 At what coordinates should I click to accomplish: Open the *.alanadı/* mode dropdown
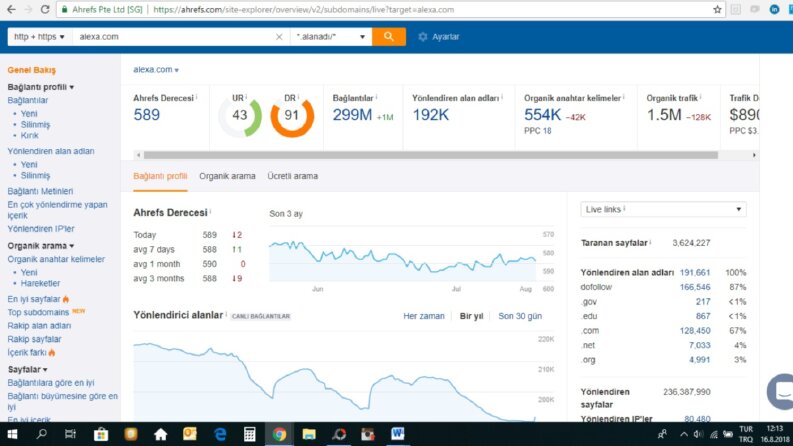coord(331,36)
